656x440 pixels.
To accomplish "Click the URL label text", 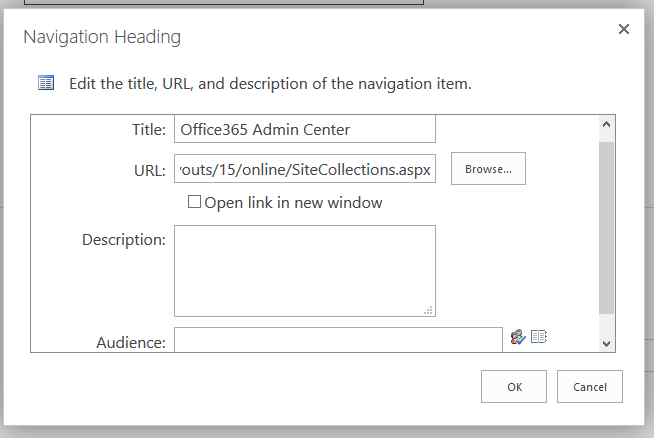I will click(x=149, y=170).
